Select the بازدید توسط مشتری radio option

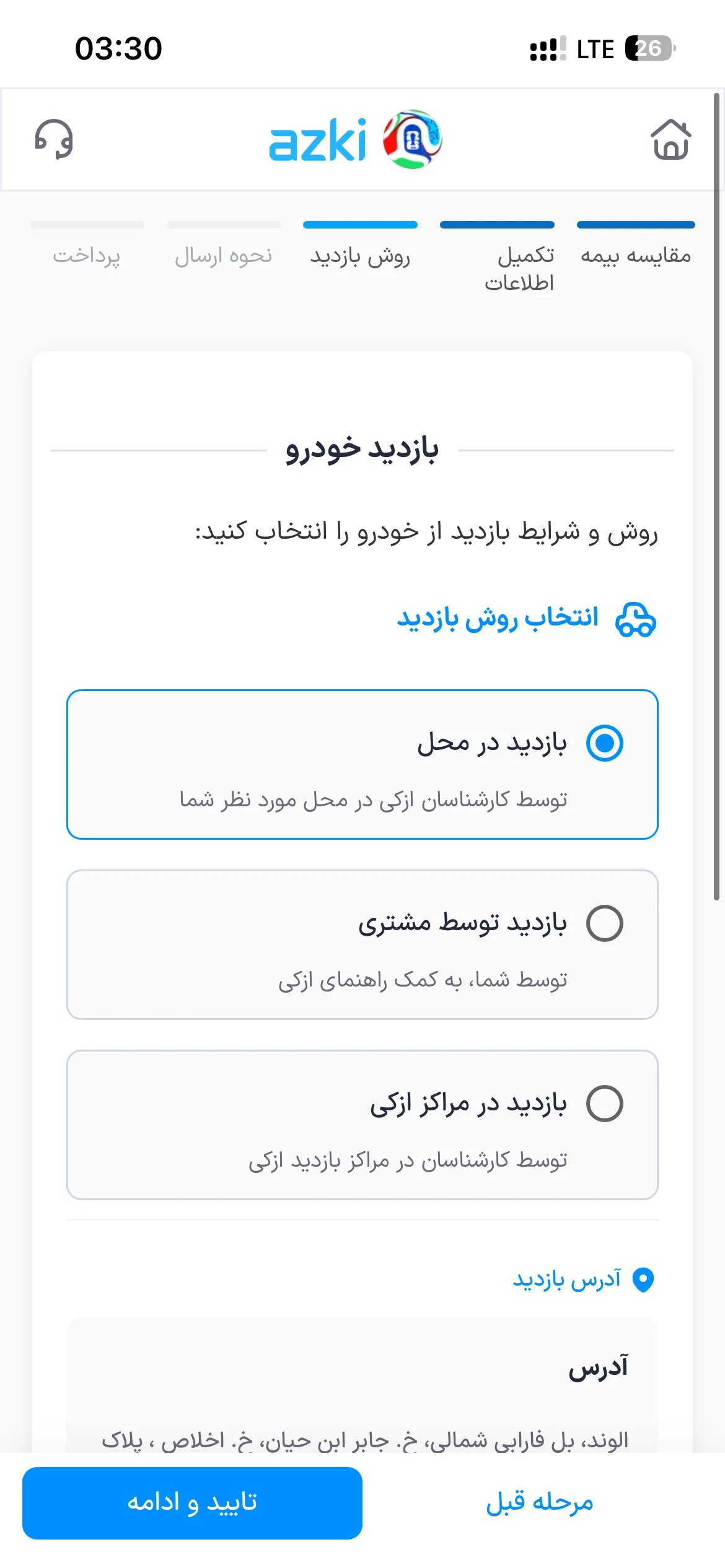[604, 923]
